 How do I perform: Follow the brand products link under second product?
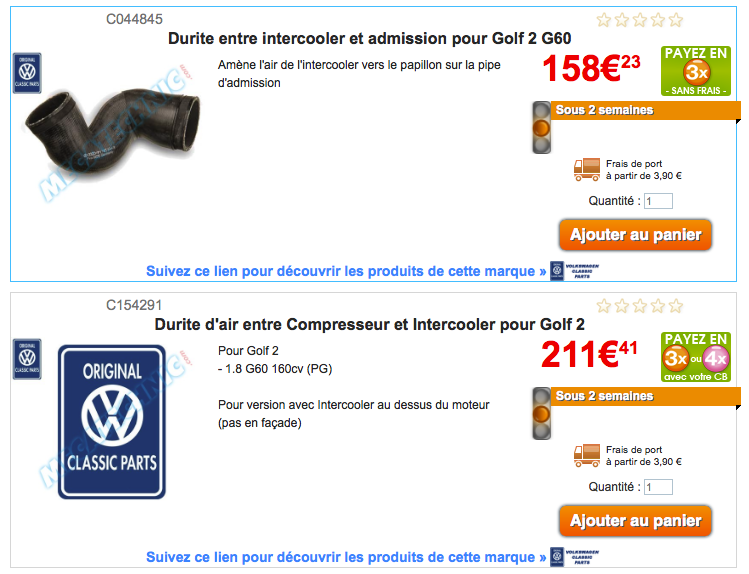346,557
